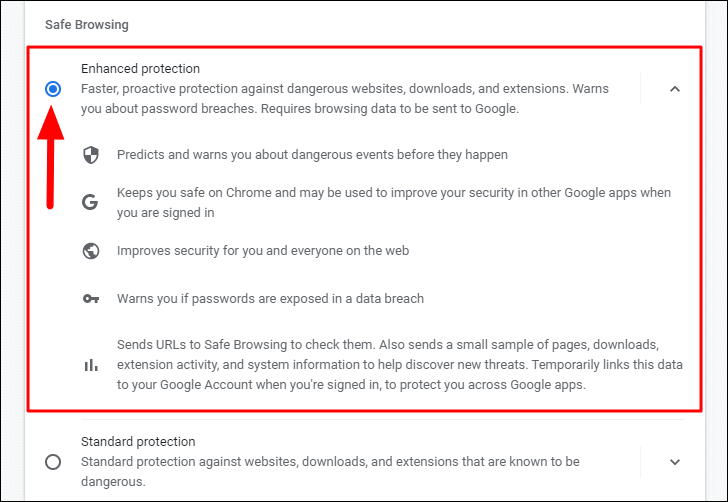The width and height of the screenshot is (728, 502).
Task: Click the Improves security for everyone text
Action: pyautogui.click(x=263, y=251)
